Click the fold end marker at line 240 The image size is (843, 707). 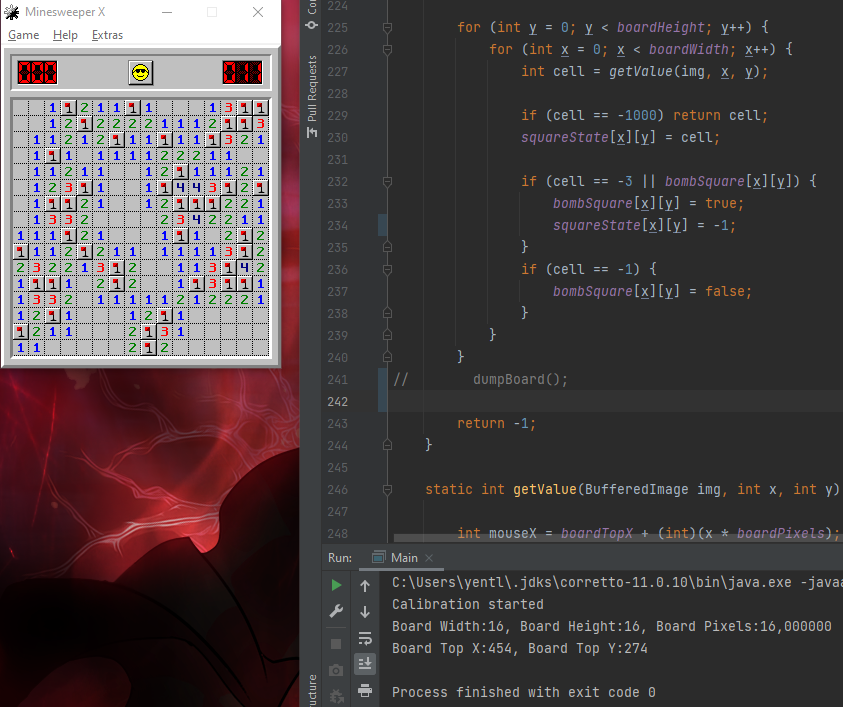coord(387,358)
